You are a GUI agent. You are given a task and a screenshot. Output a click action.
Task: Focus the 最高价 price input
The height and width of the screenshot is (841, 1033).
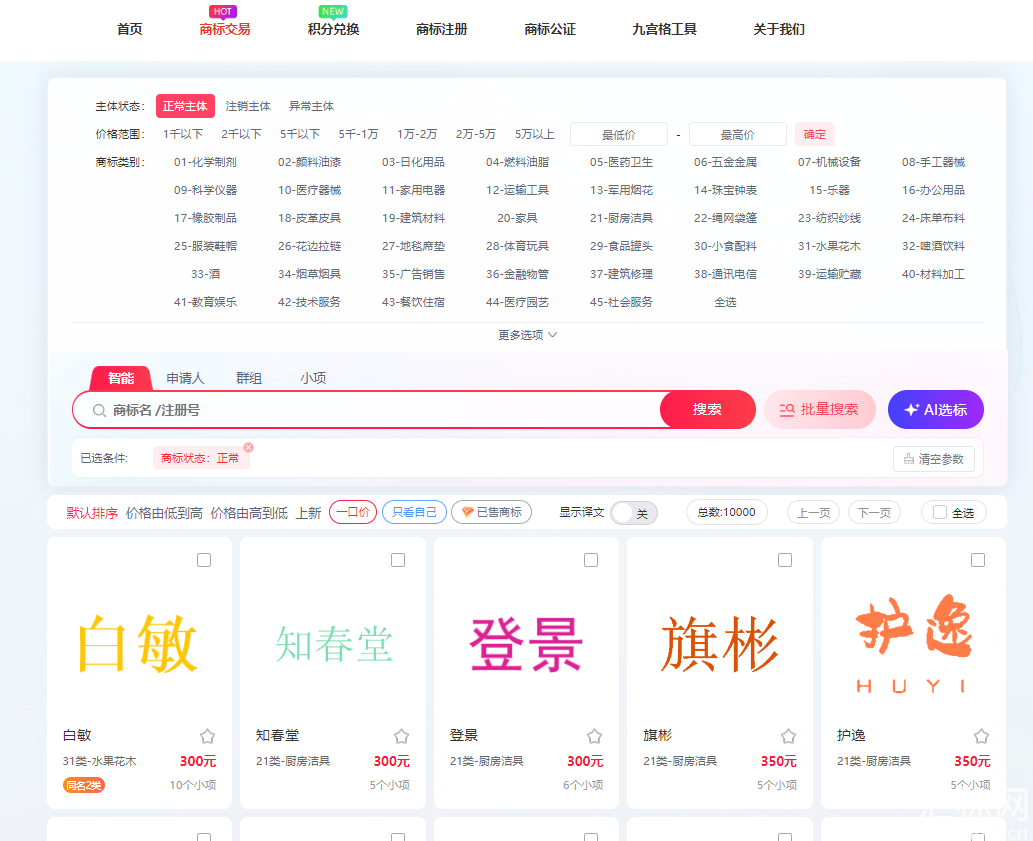[x=737, y=134]
